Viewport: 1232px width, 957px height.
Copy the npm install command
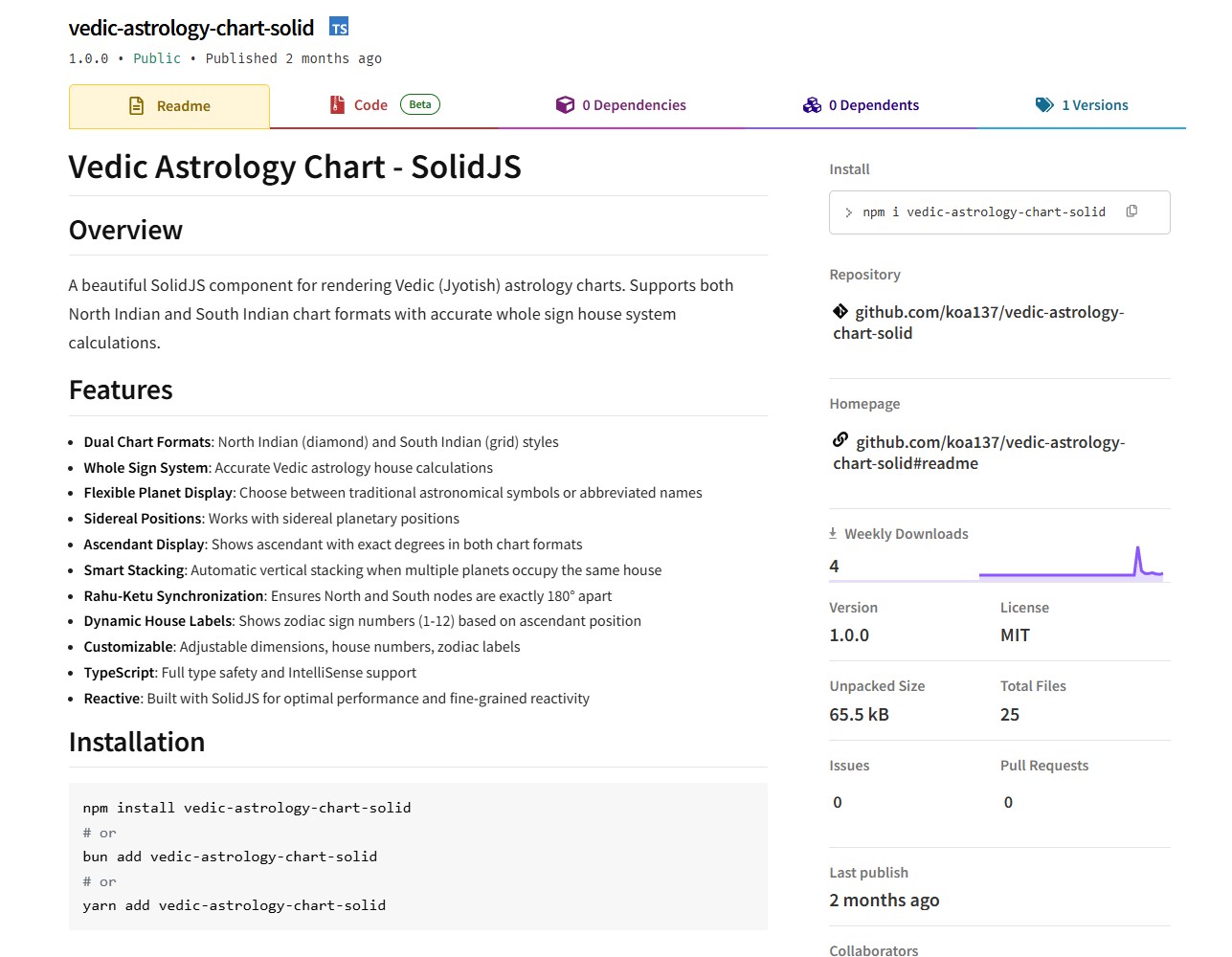point(1131,211)
